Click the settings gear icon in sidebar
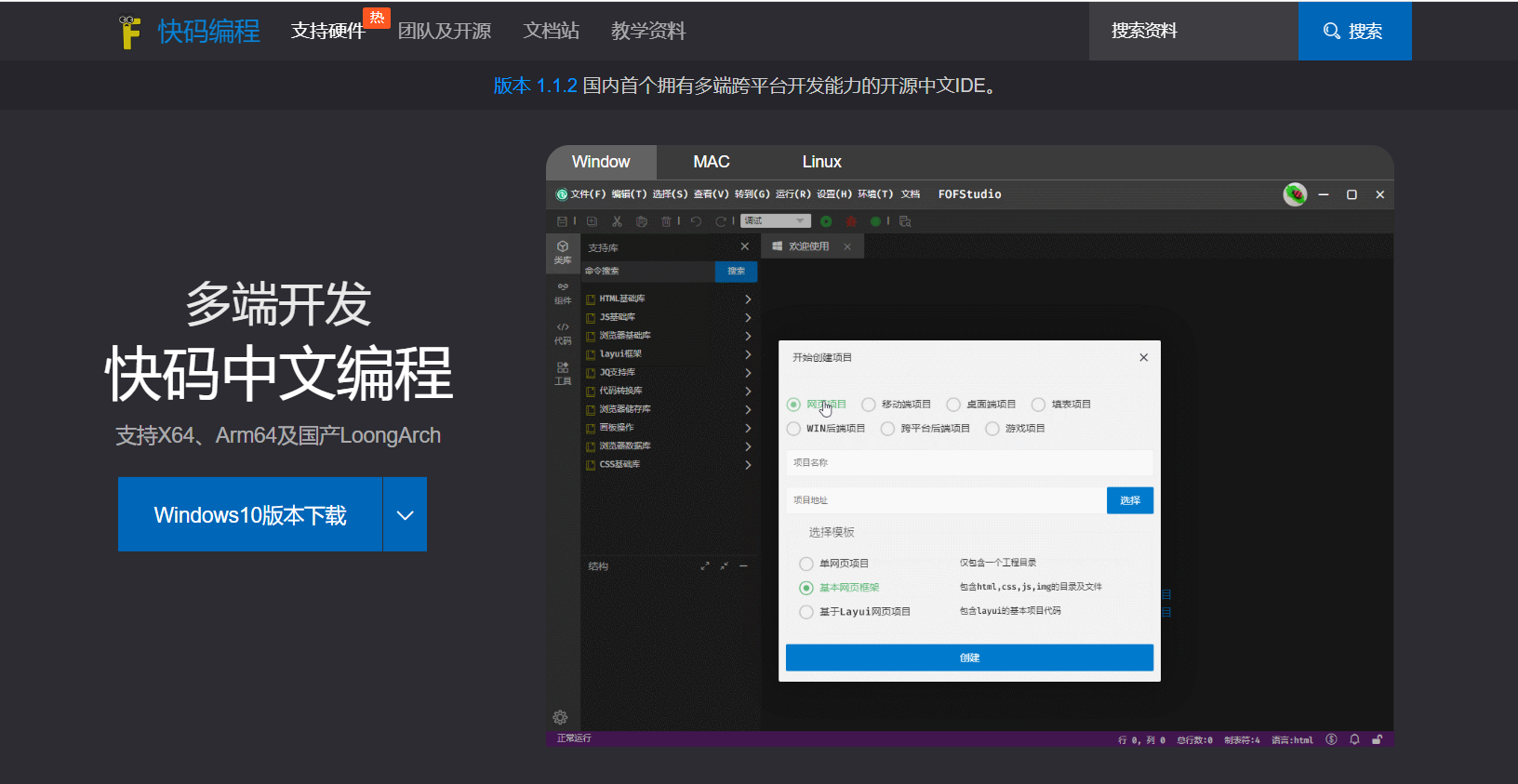1518x784 pixels. [560, 717]
